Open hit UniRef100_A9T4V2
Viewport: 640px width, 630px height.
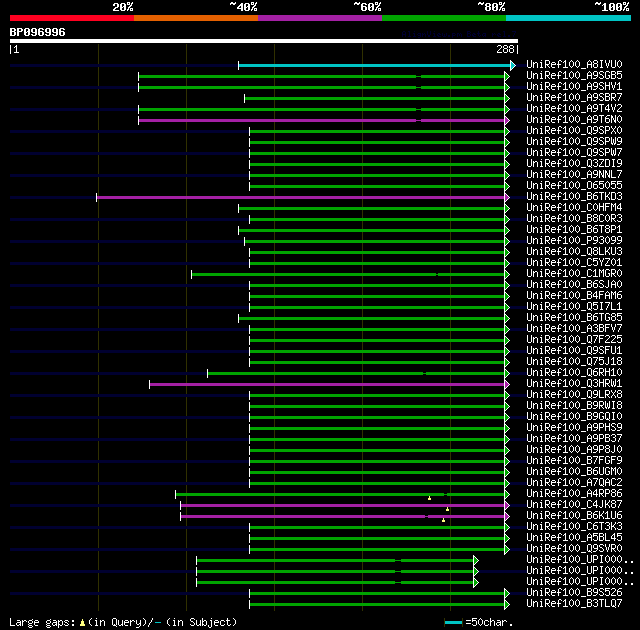574,109
